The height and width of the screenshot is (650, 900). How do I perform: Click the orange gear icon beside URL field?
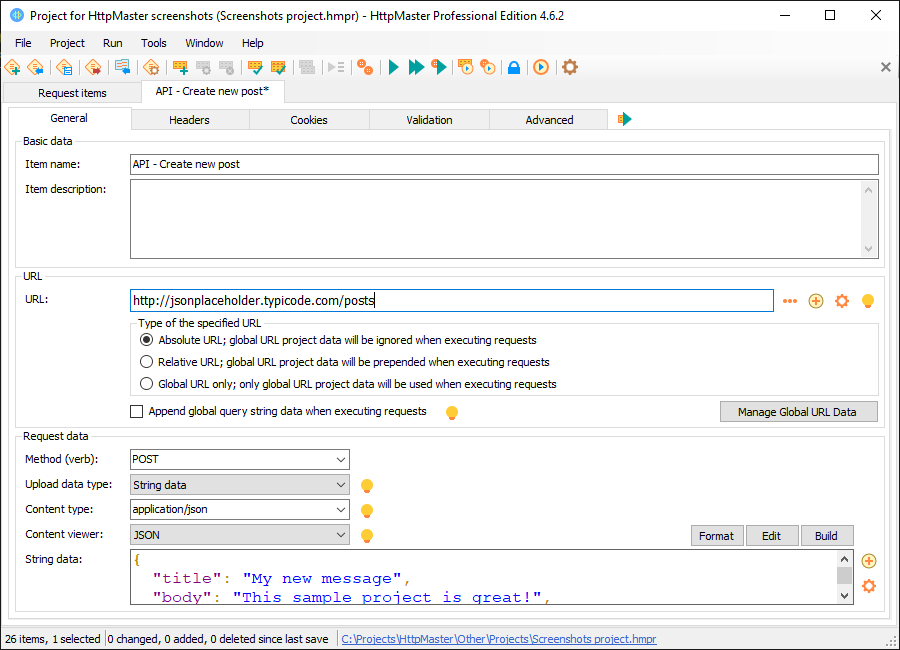pyautogui.click(x=842, y=301)
